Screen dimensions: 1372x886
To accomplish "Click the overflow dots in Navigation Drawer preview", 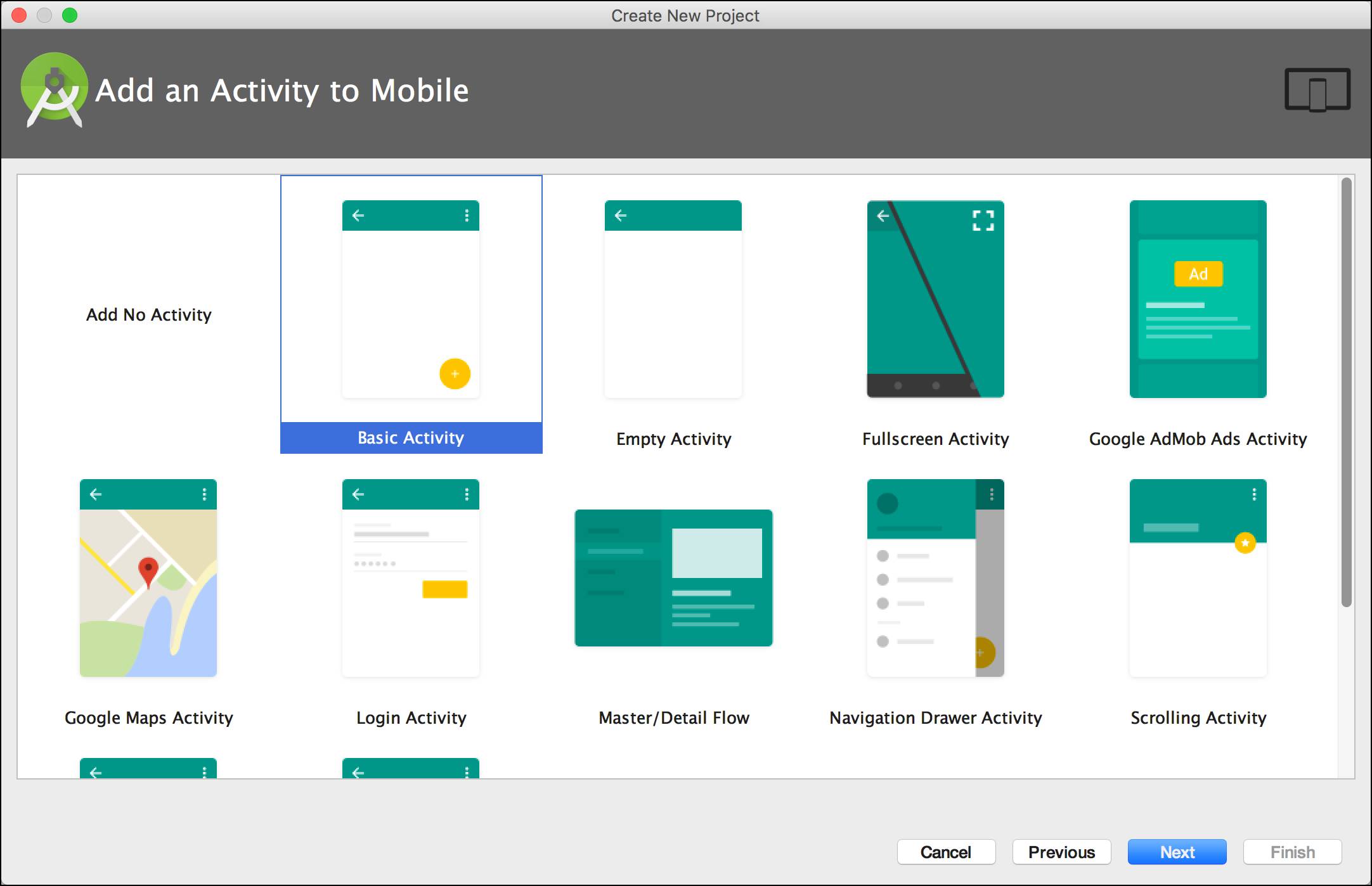I will (x=992, y=494).
